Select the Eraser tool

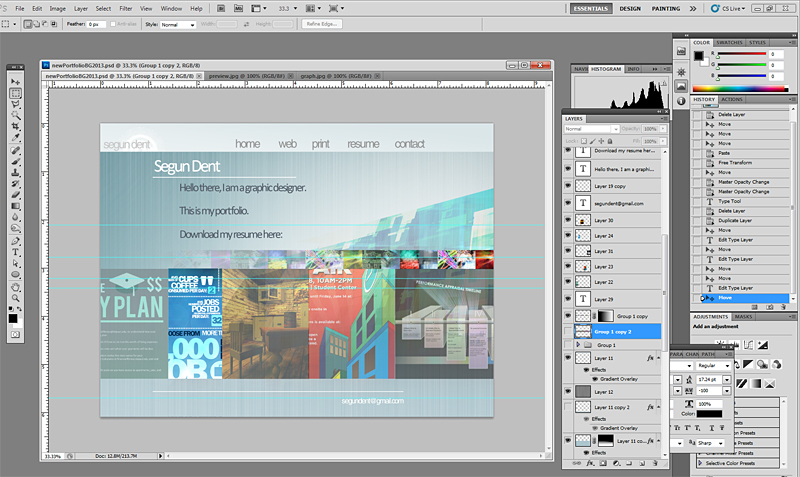coord(15,195)
